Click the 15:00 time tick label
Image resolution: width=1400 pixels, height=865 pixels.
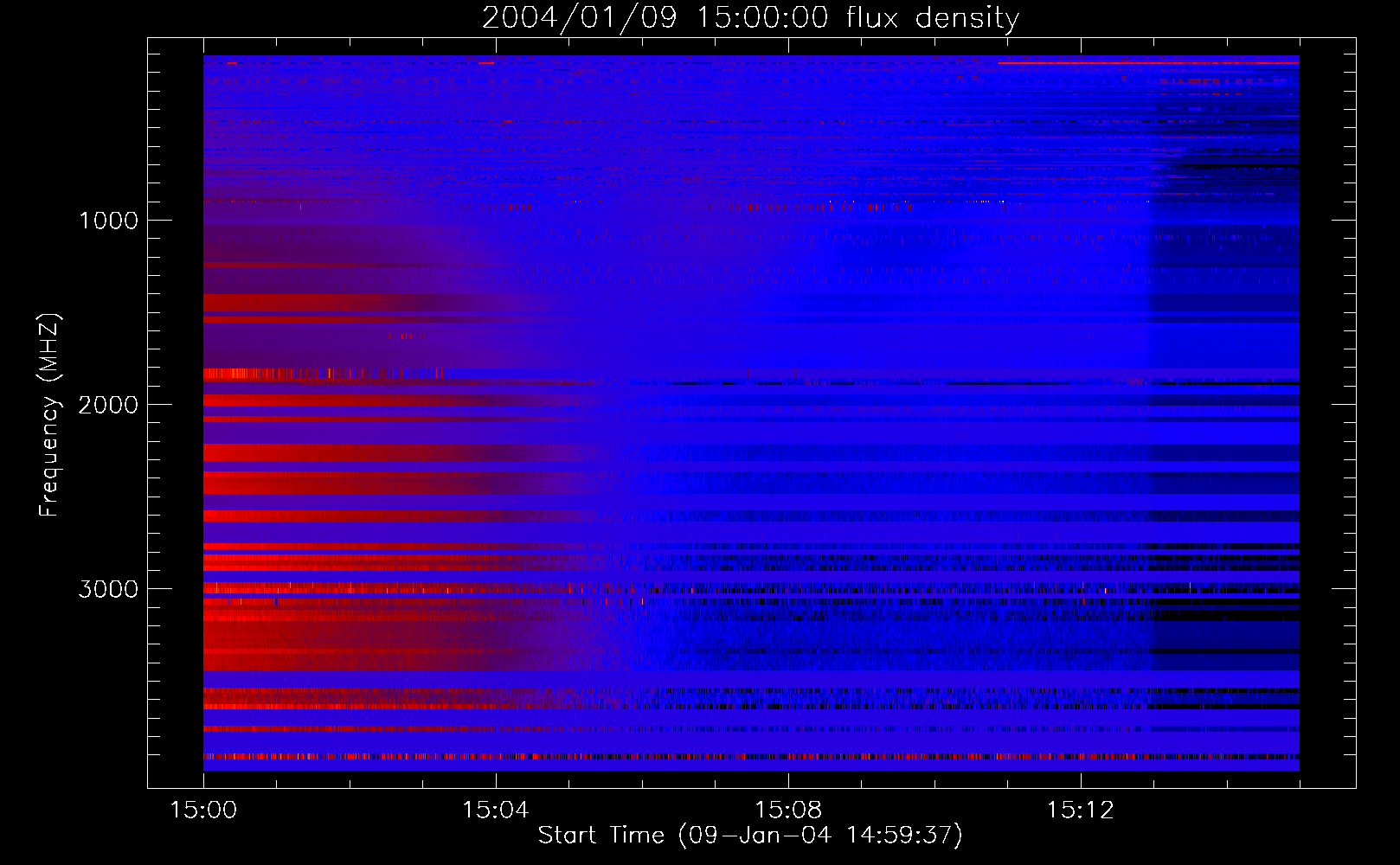203,811
